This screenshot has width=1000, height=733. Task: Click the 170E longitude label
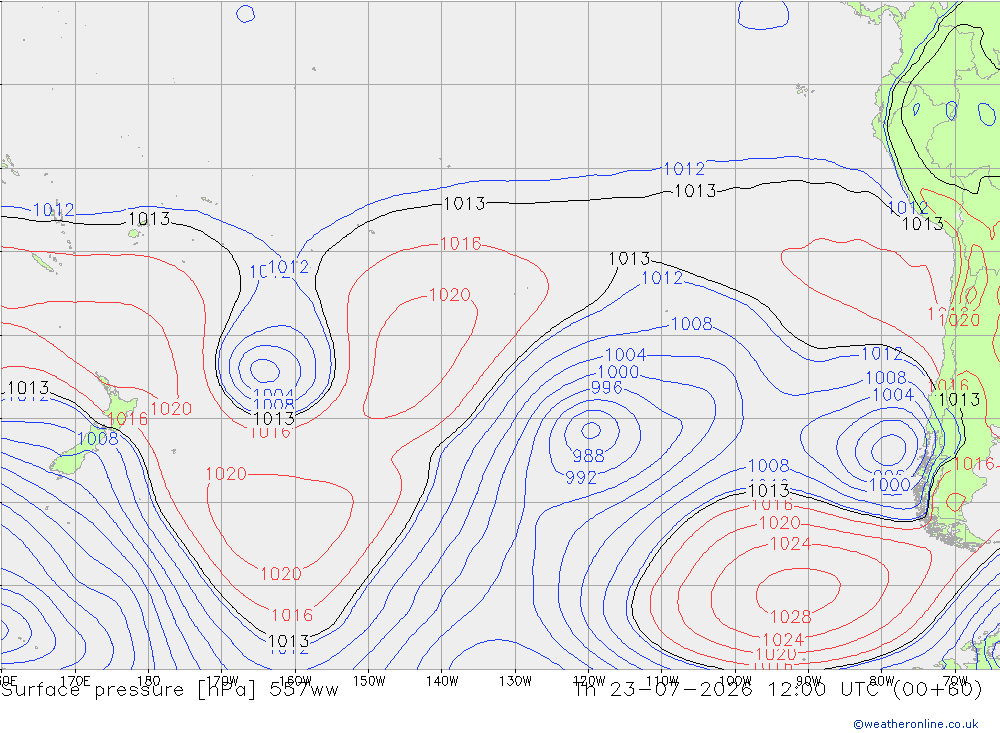click(x=75, y=681)
